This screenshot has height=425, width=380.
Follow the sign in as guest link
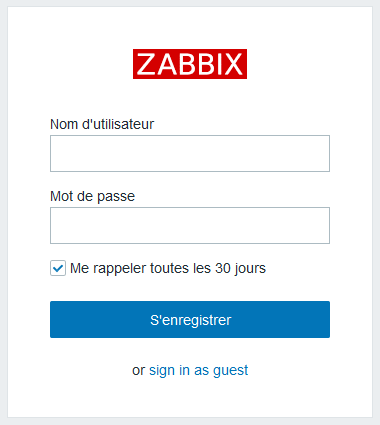(199, 370)
